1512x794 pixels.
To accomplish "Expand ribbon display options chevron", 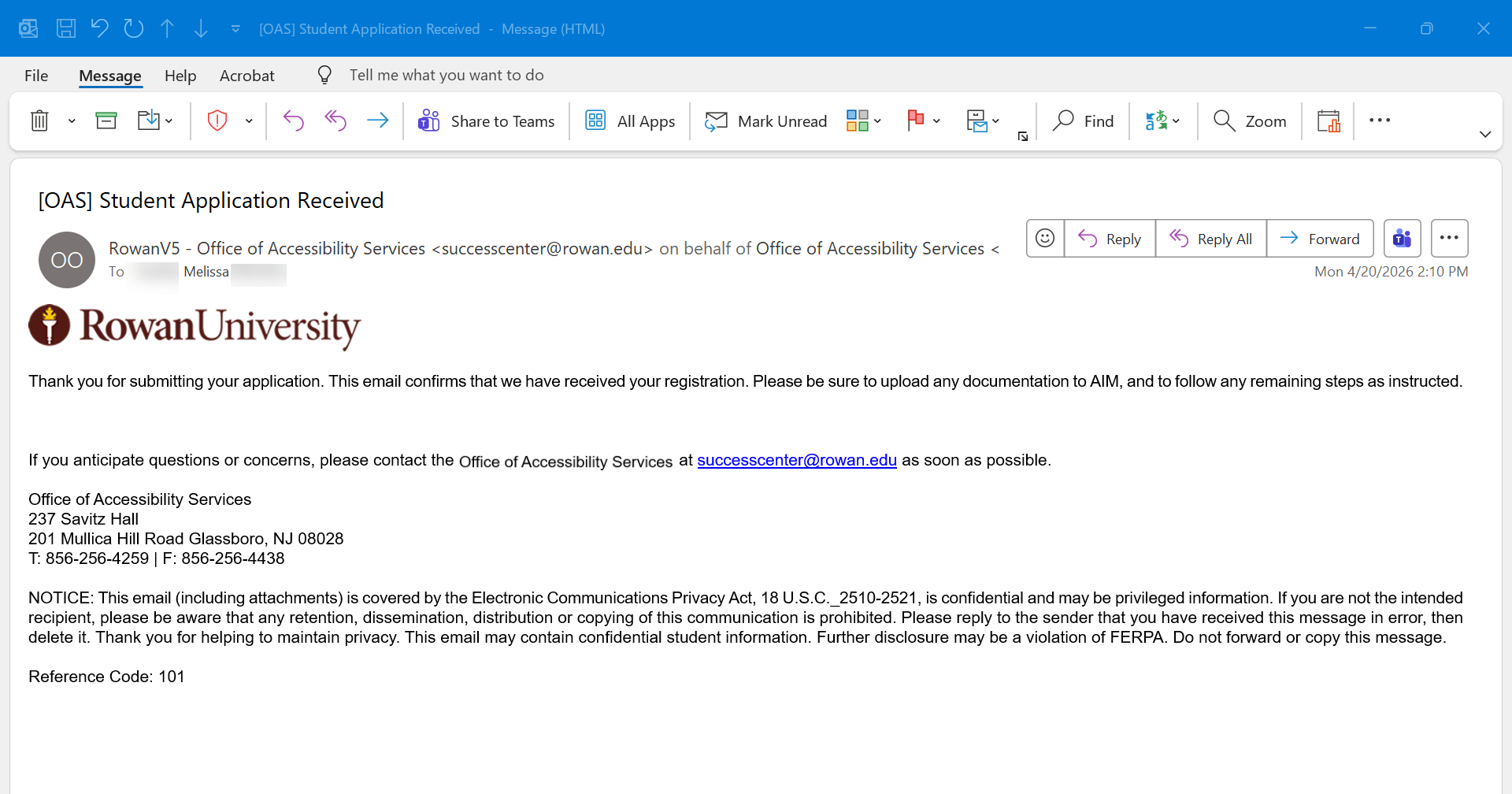I will click(1485, 134).
